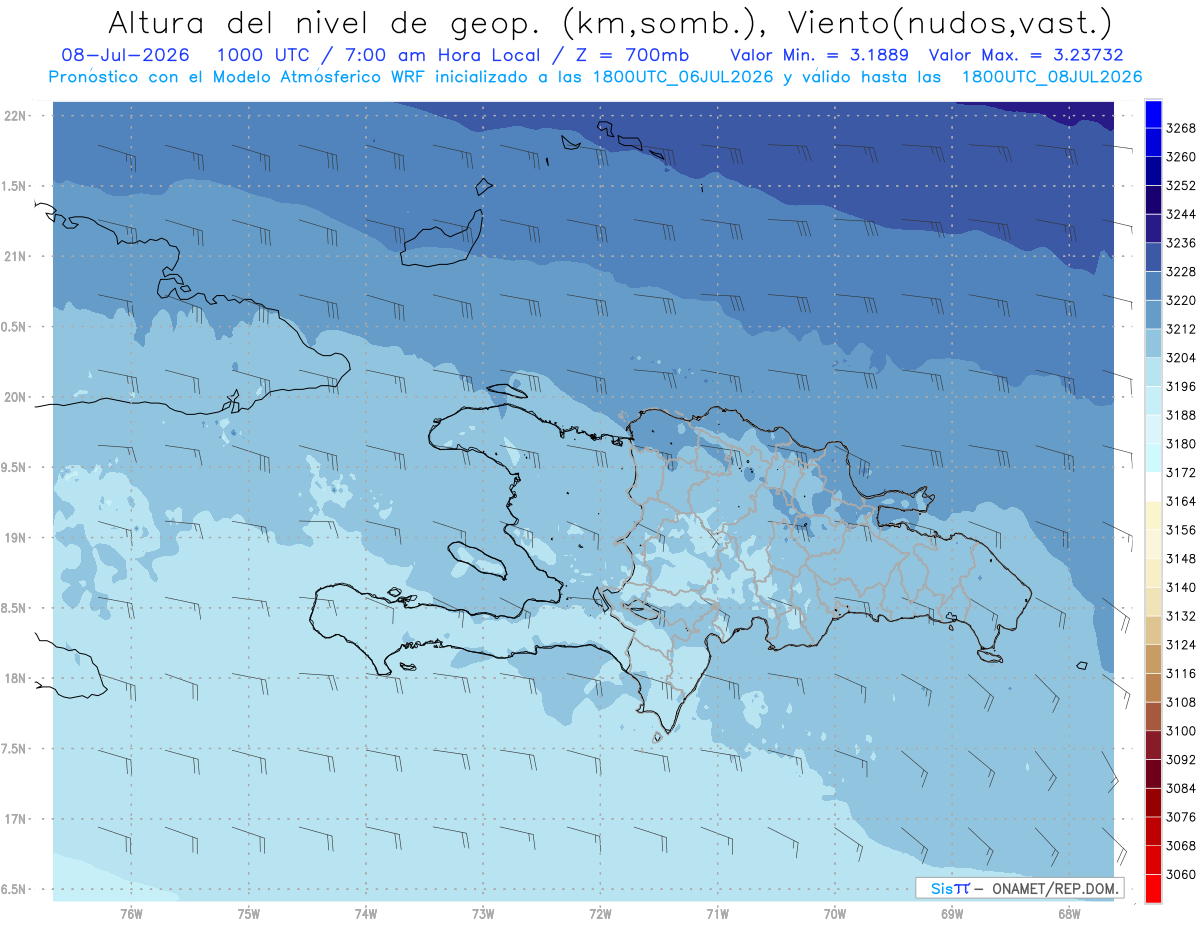Screen dimensions: 1200x927
Task: Click the bright red swatch below 3060
Action: pos(1153,888)
